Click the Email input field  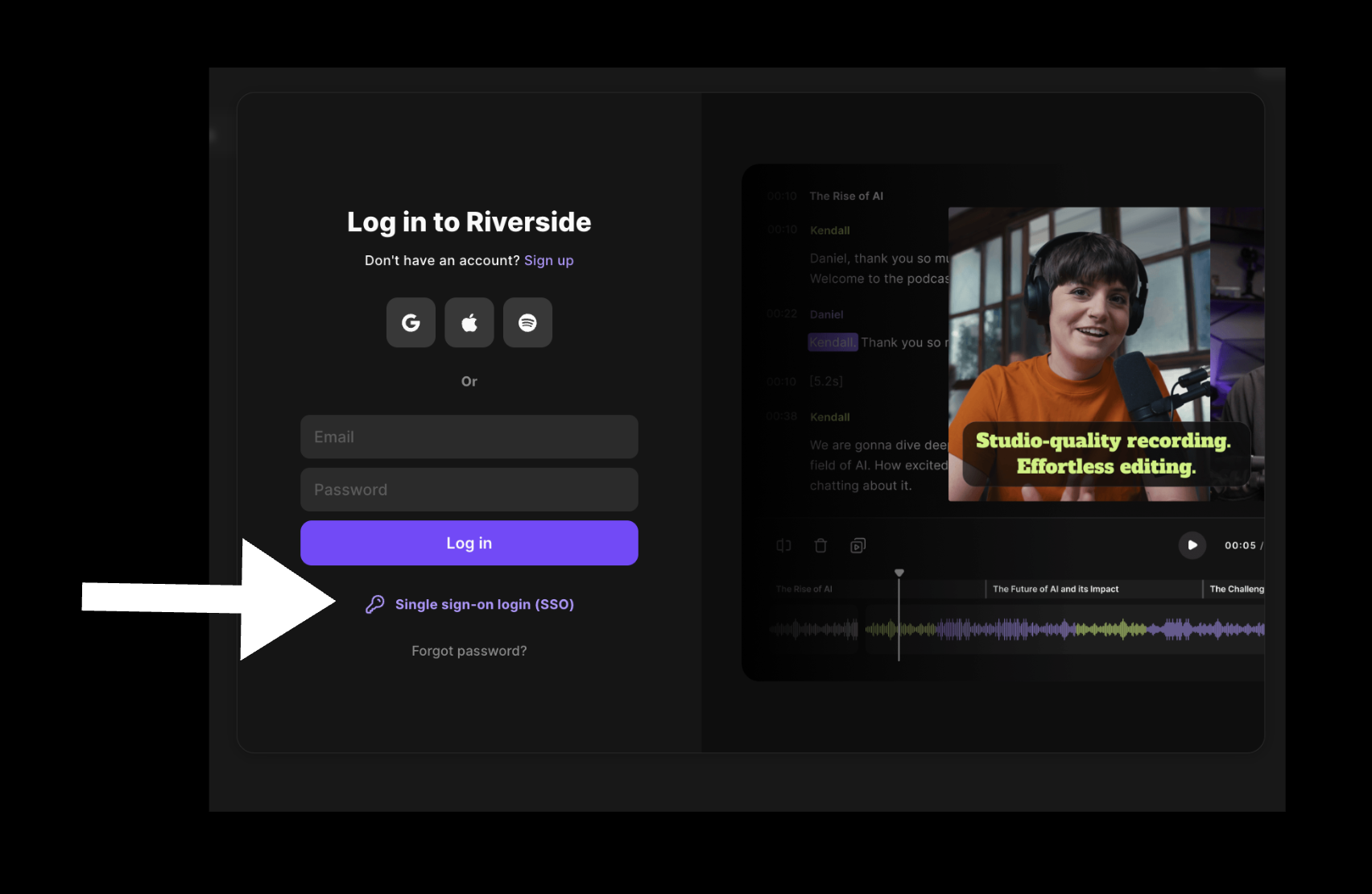click(469, 437)
